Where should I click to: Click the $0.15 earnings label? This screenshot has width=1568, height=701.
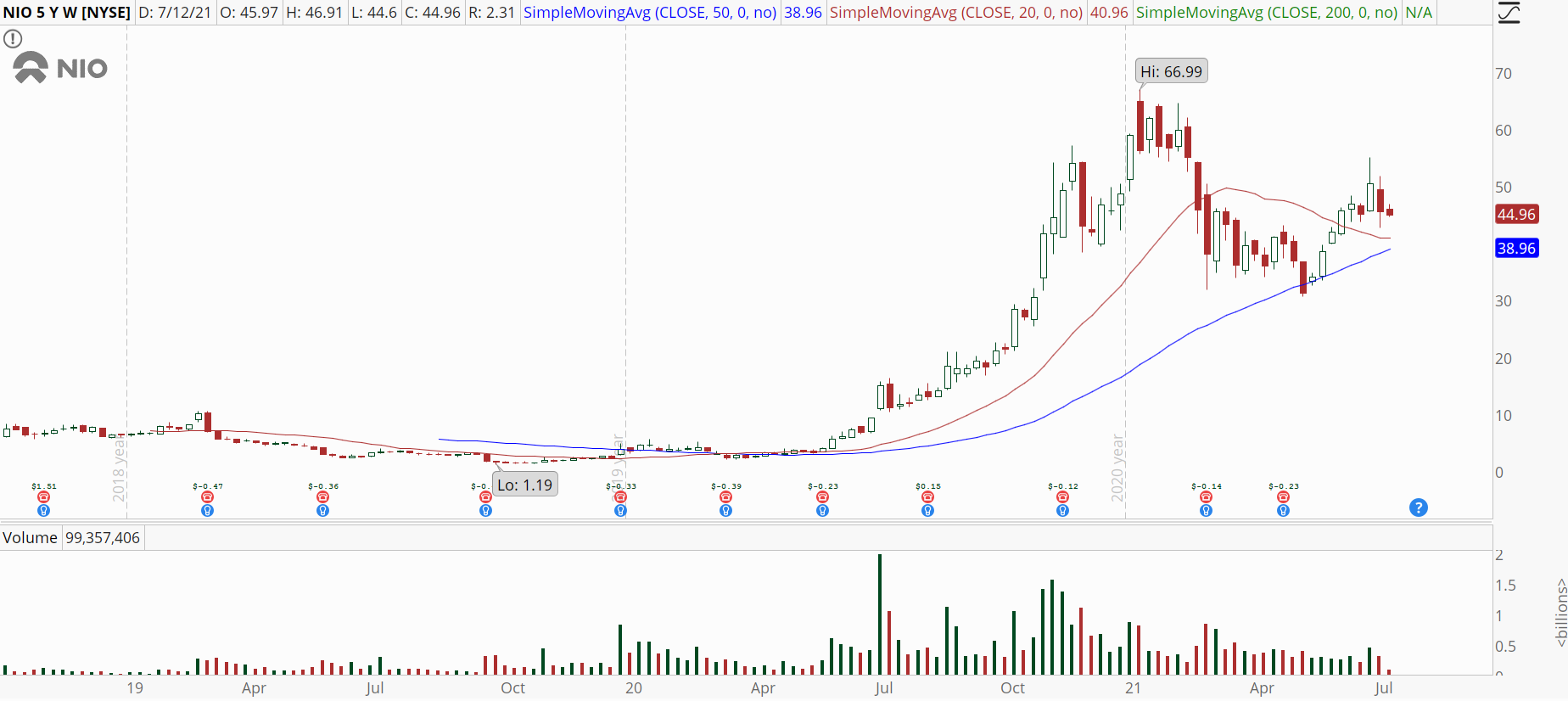tap(928, 486)
